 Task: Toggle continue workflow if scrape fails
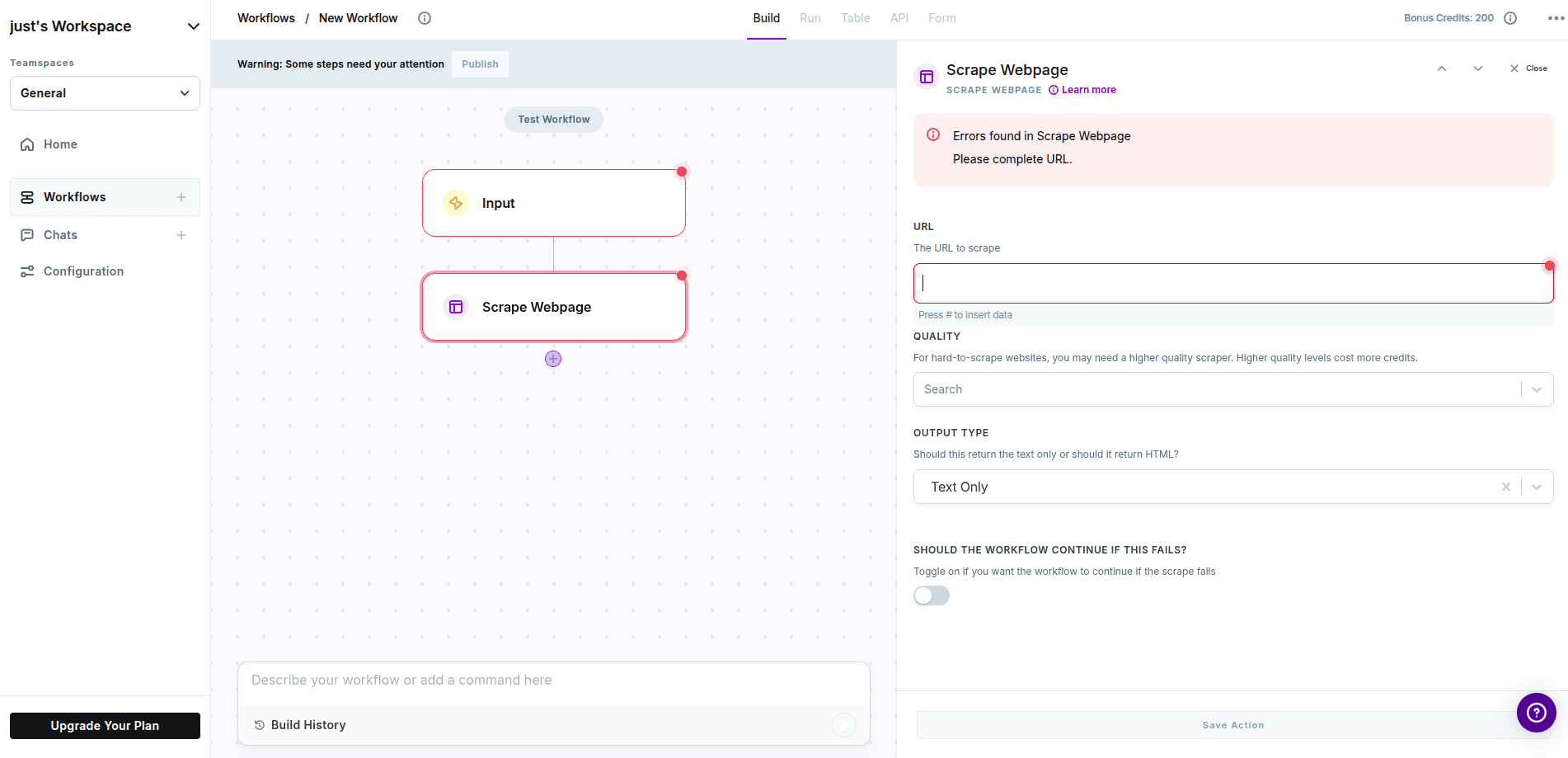(x=932, y=596)
